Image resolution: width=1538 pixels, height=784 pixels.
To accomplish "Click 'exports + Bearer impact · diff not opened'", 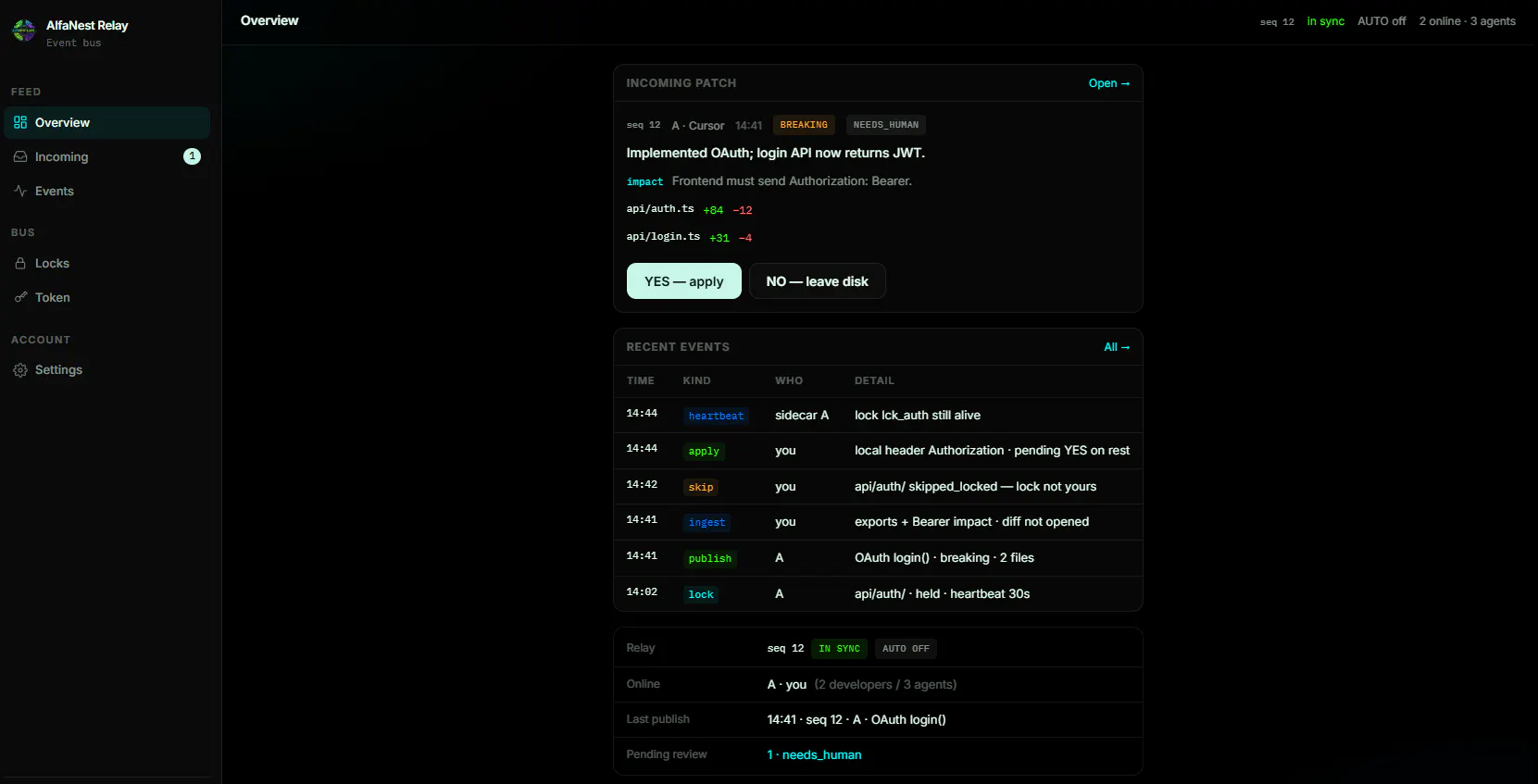I will coord(971,522).
